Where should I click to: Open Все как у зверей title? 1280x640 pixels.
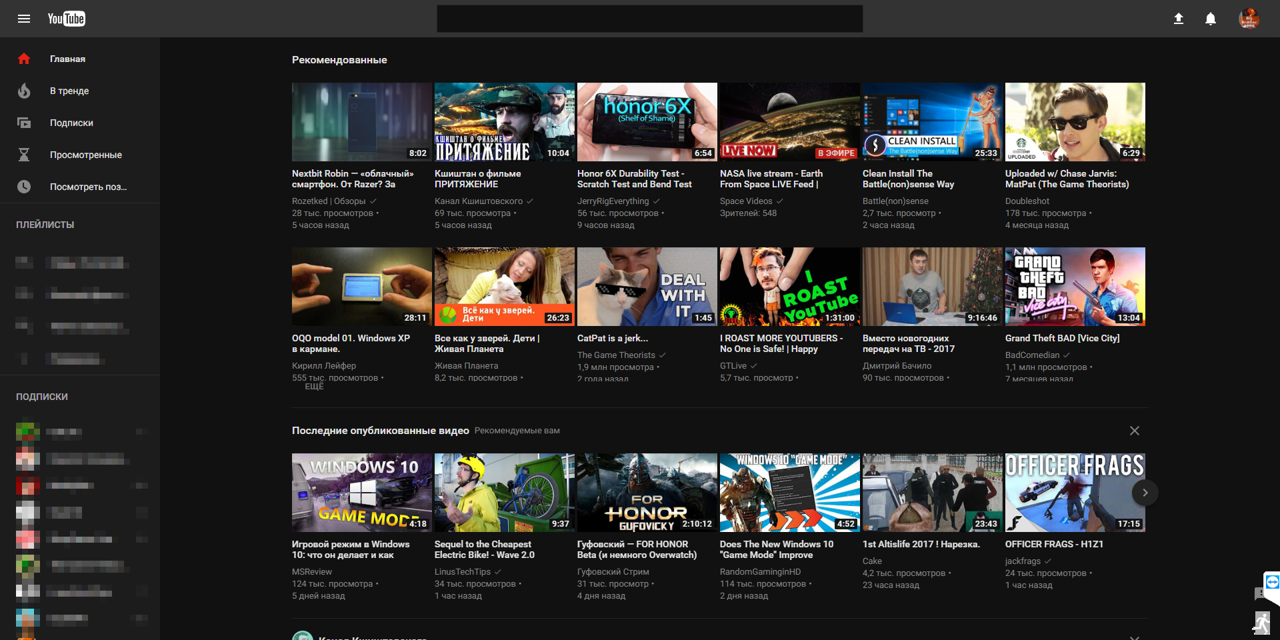[487, 344]
